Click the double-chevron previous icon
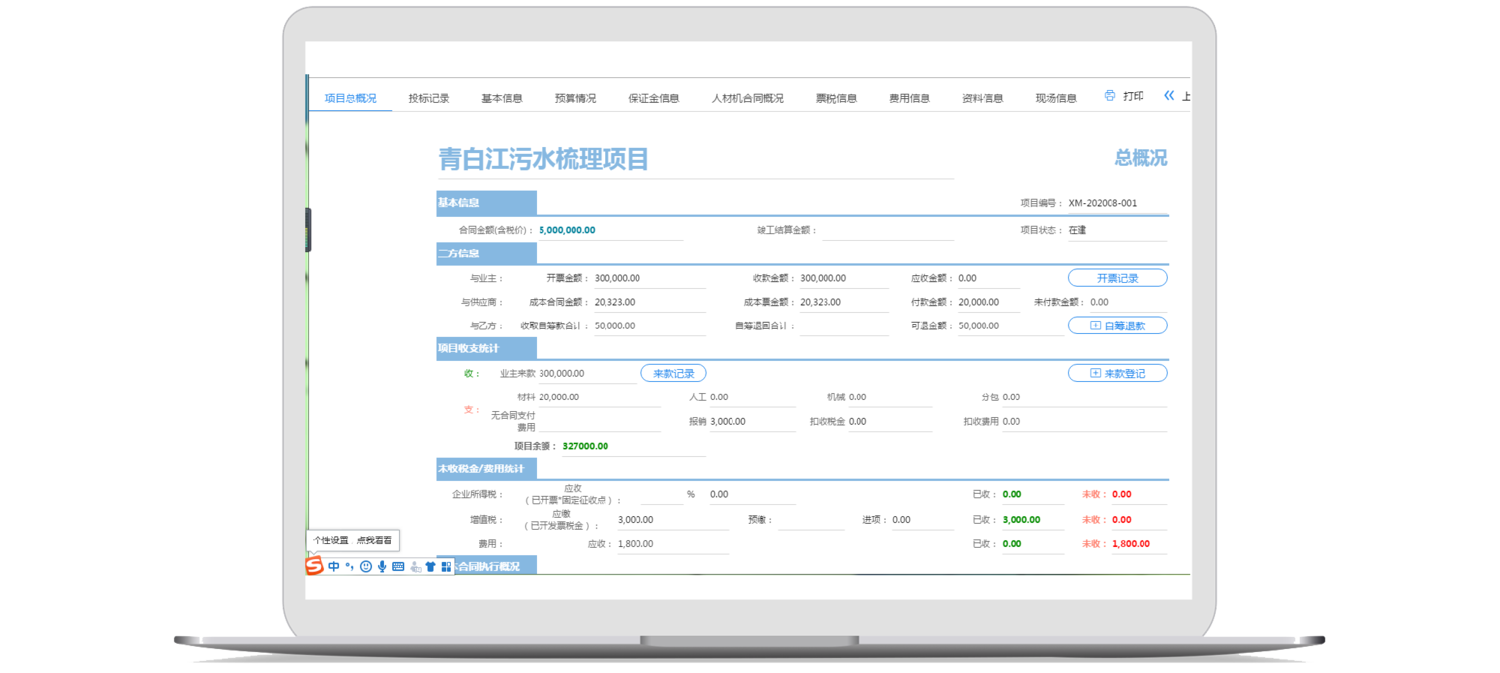Viewport: 1500px width, 673px height. (1168, 96)
